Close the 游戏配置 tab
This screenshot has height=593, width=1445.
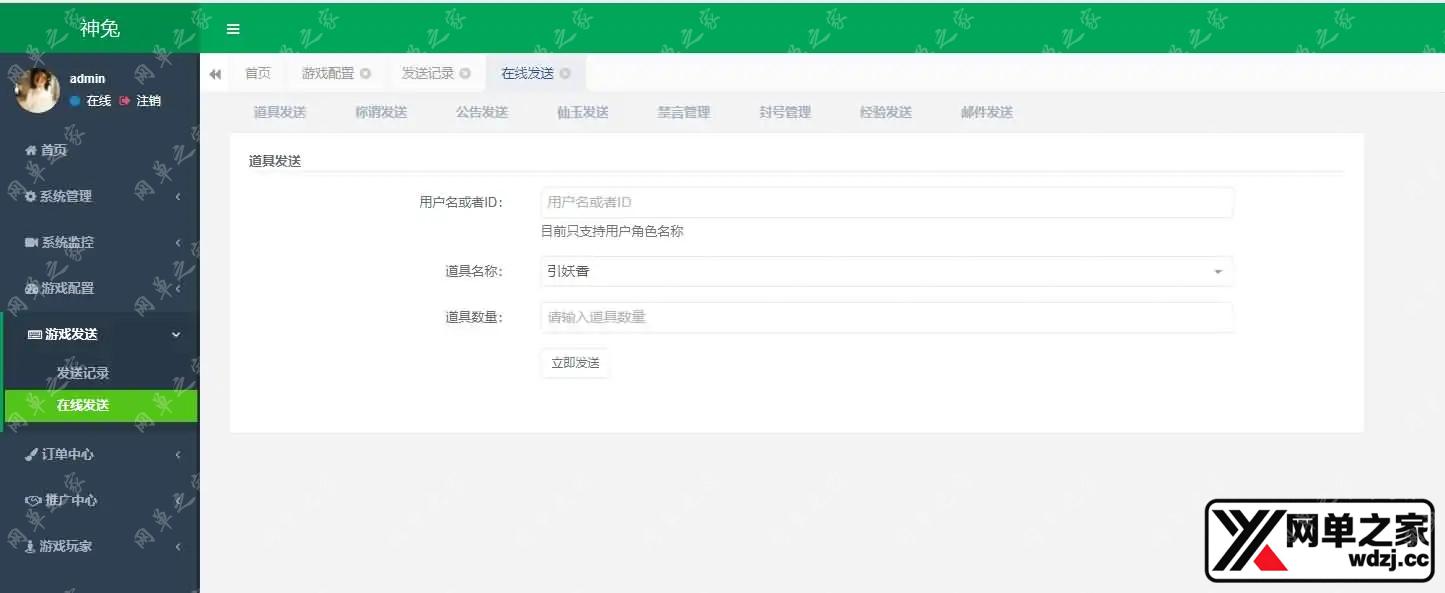[366, 74]
